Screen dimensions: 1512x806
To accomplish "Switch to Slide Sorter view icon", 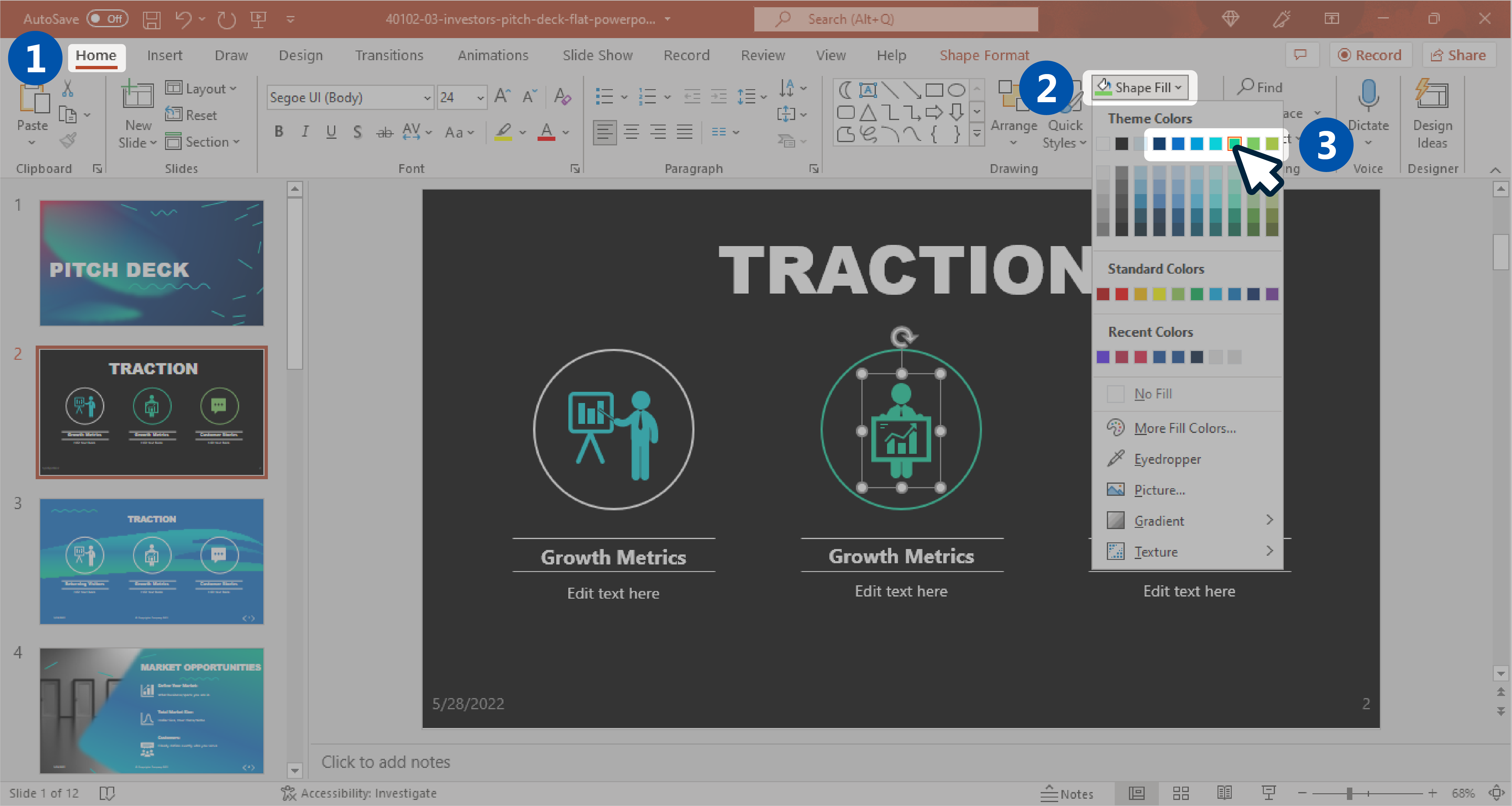I will pyautogui.click(x=1181, y=793).
